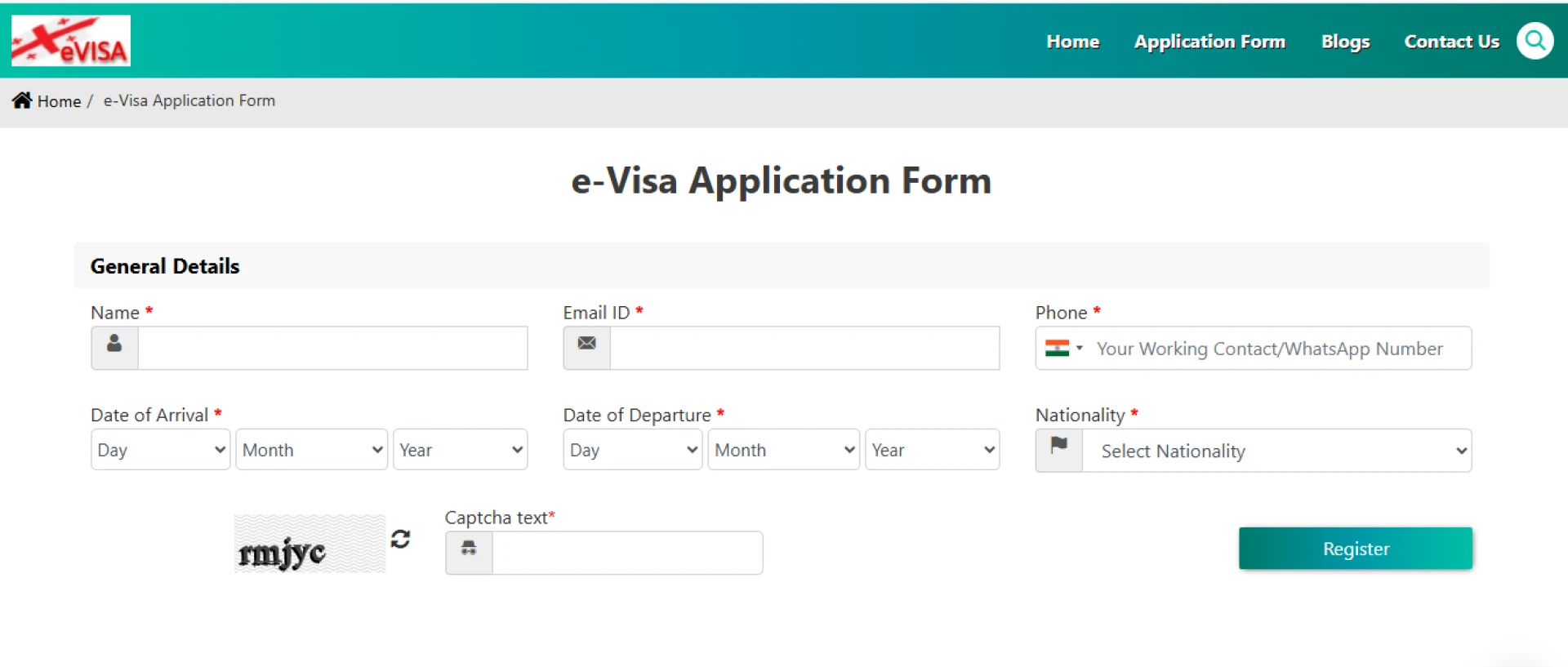The width and height of the screenshot is (1568, 667).
Task: Click the eVISA logo
Action: 70,40
